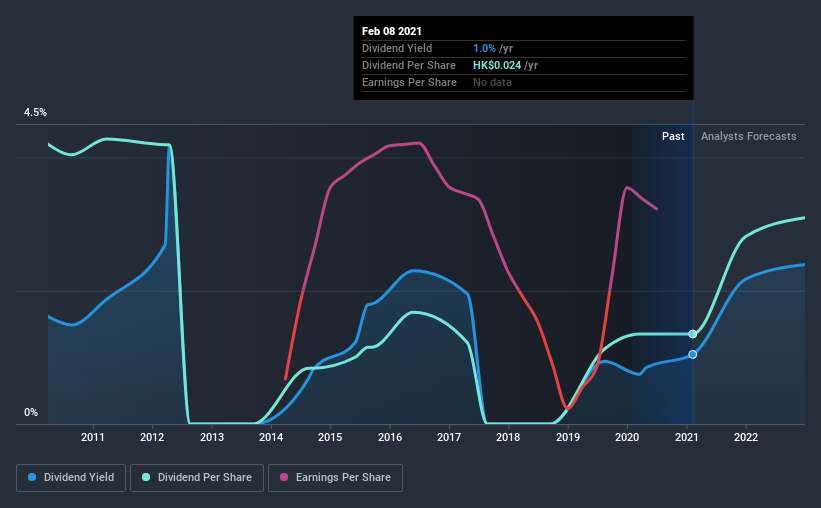Click the 2014 year axis label
The width and height of the screenshot is (821, 508).
pos(271,437)
